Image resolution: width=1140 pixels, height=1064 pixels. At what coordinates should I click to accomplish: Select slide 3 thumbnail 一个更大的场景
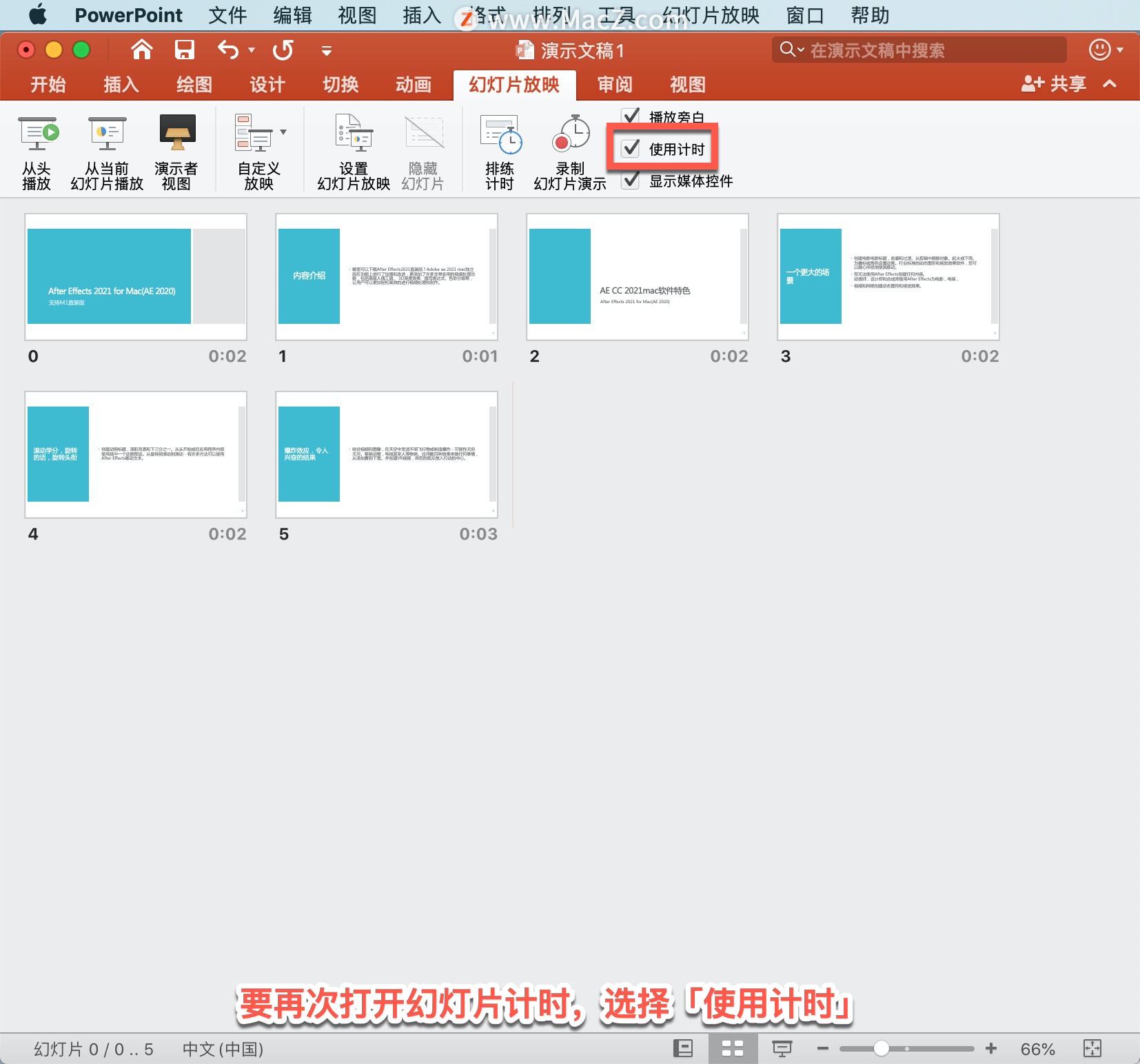click(888, 276)
